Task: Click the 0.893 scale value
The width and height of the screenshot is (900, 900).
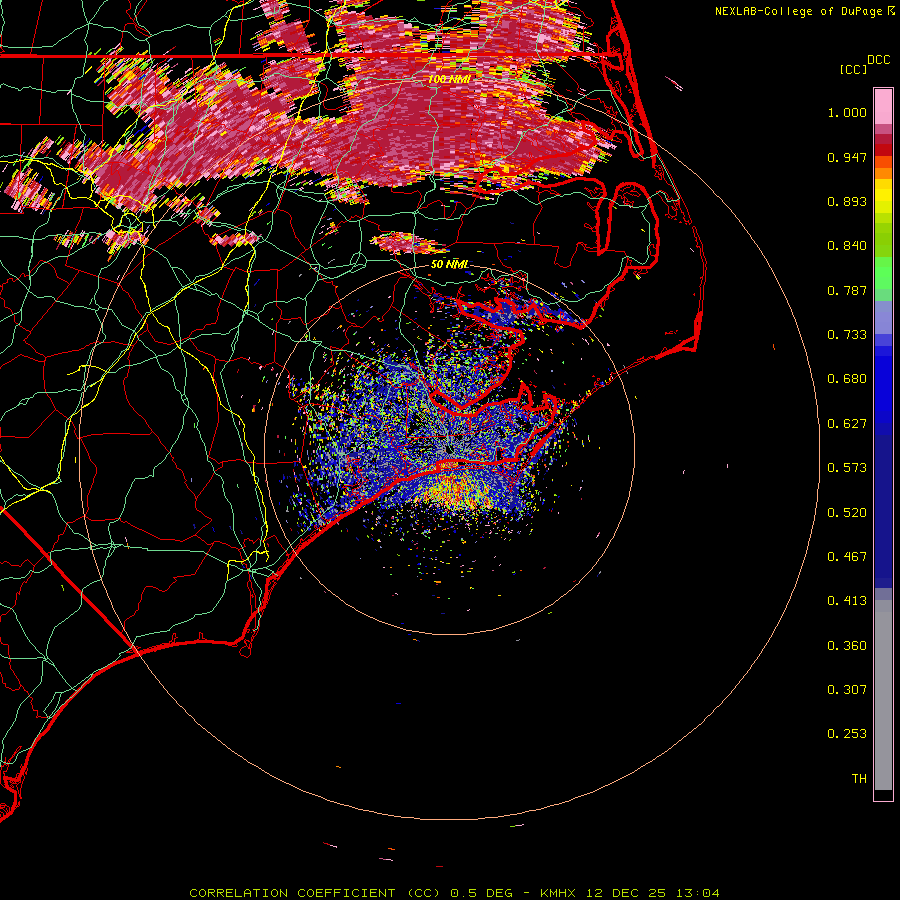Action: [847, 202]
